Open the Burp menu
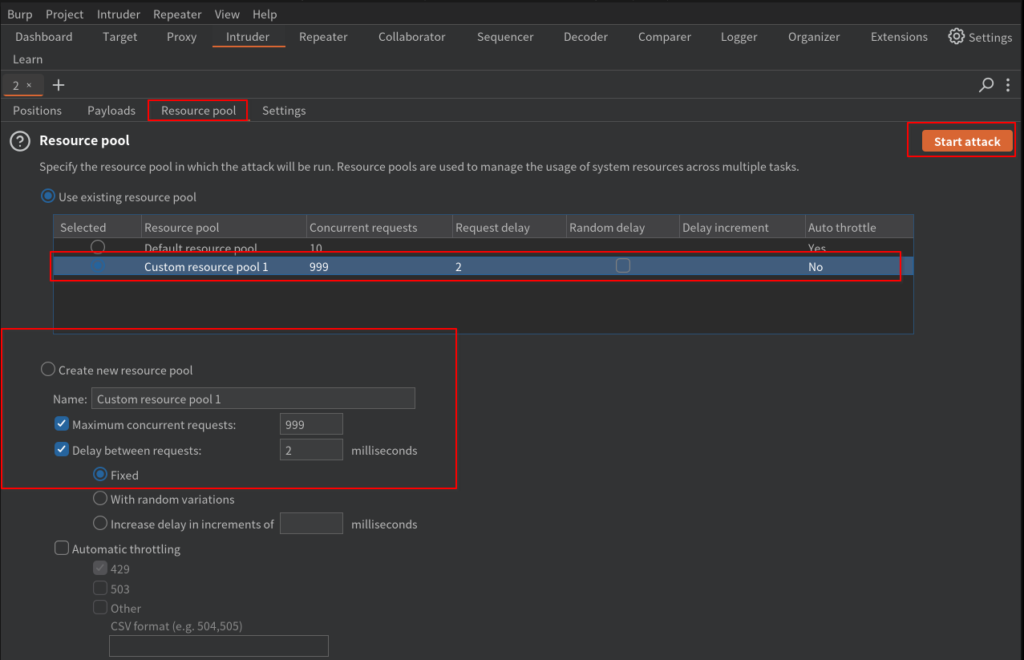 click(x=20, y=14)
